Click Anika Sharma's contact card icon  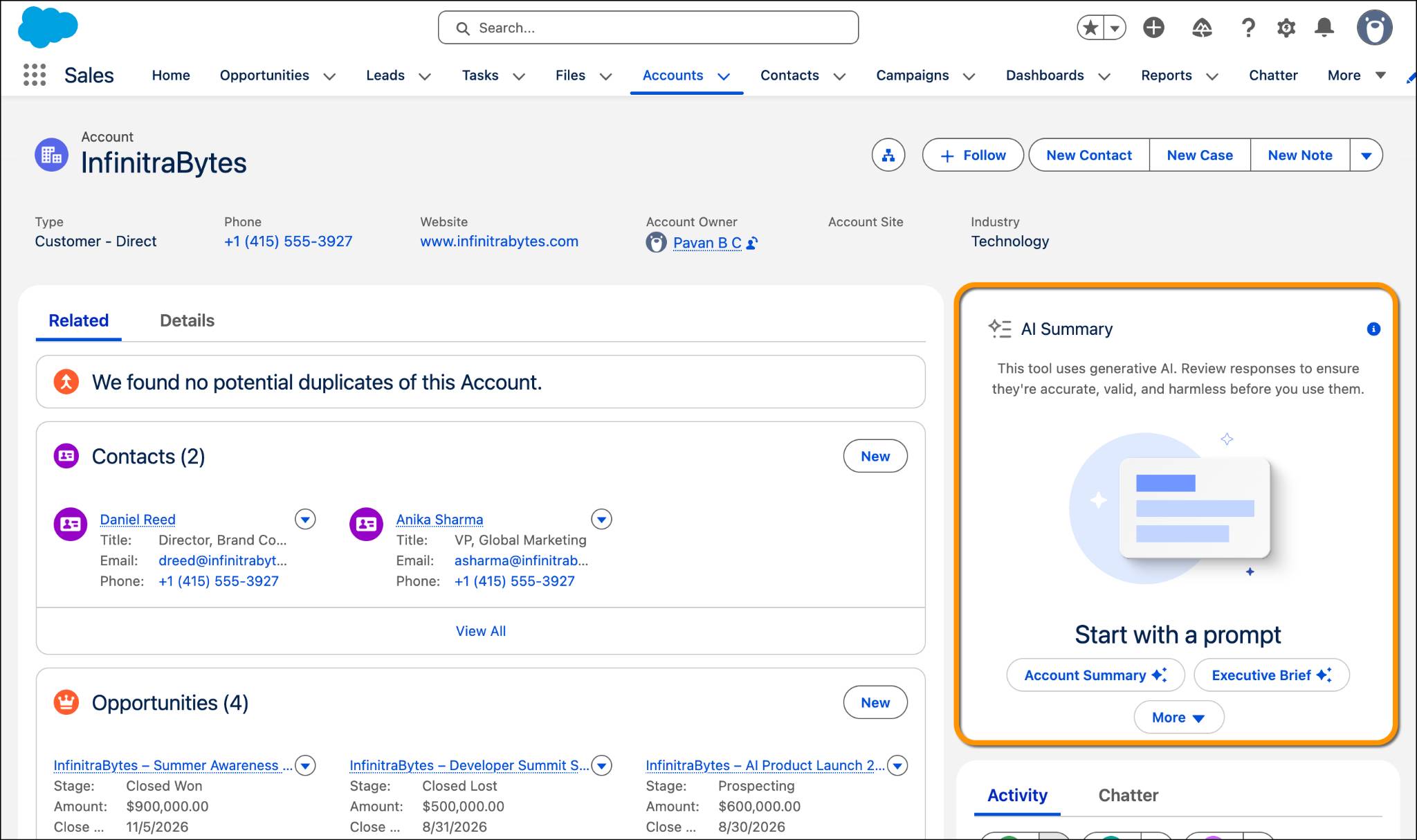click(367, 524)
